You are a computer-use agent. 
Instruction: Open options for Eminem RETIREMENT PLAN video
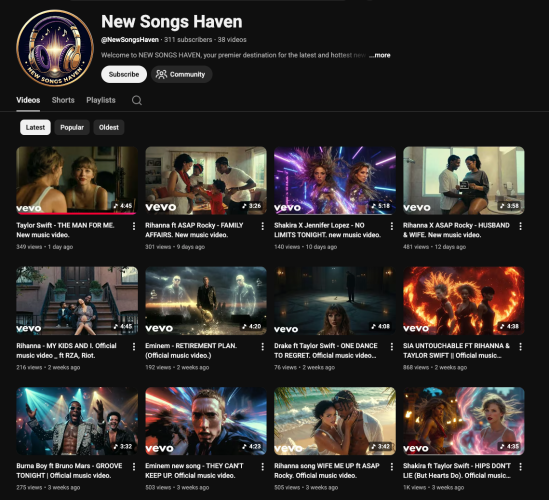[263, 347]
